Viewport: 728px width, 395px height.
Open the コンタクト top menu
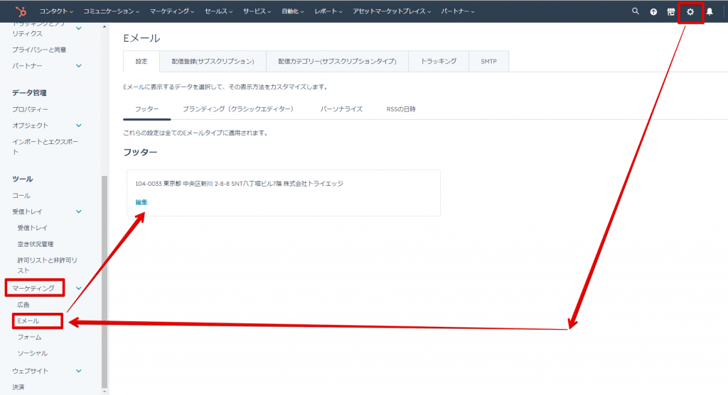tap(56, 11)
